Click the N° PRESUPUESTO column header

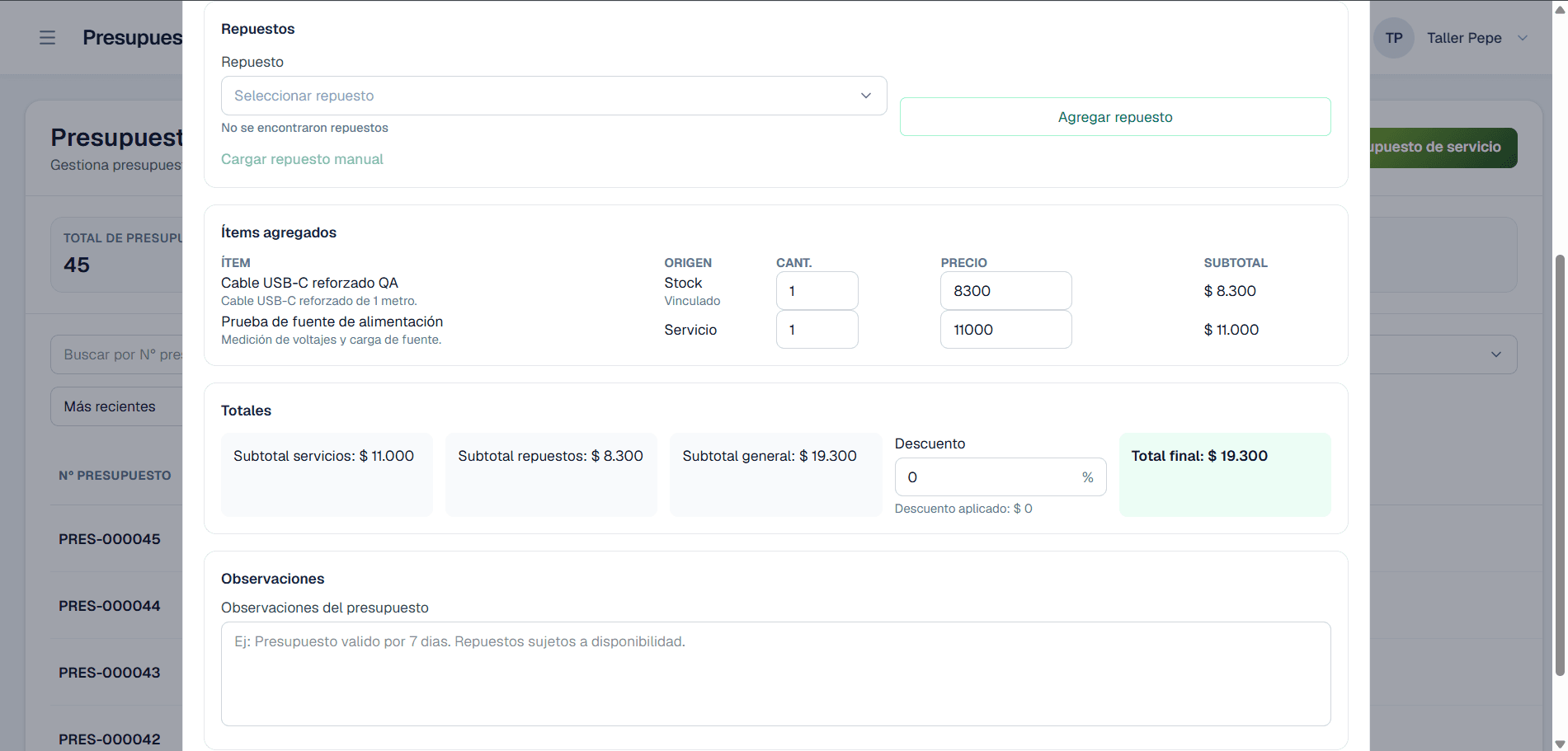[x=115, y=476]
